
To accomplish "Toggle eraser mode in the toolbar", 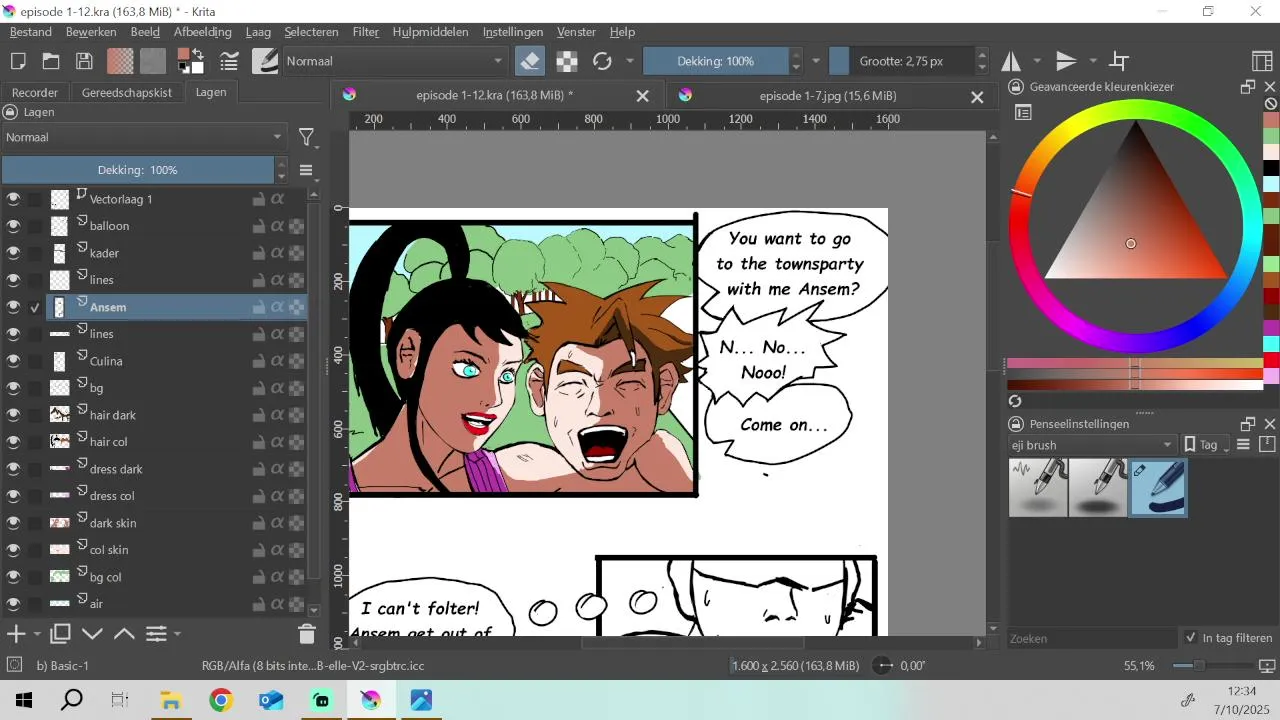I will [x=530, y=61].
